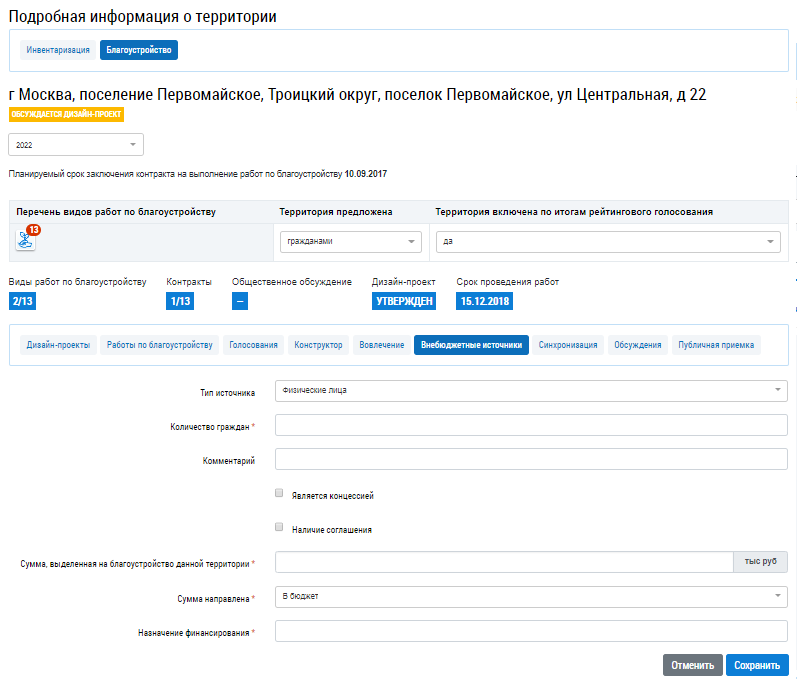The image size is (797, 691).
Task: Select the Внебюджетные источники tab
Action: pyautogui.click(x=471, y=345)
